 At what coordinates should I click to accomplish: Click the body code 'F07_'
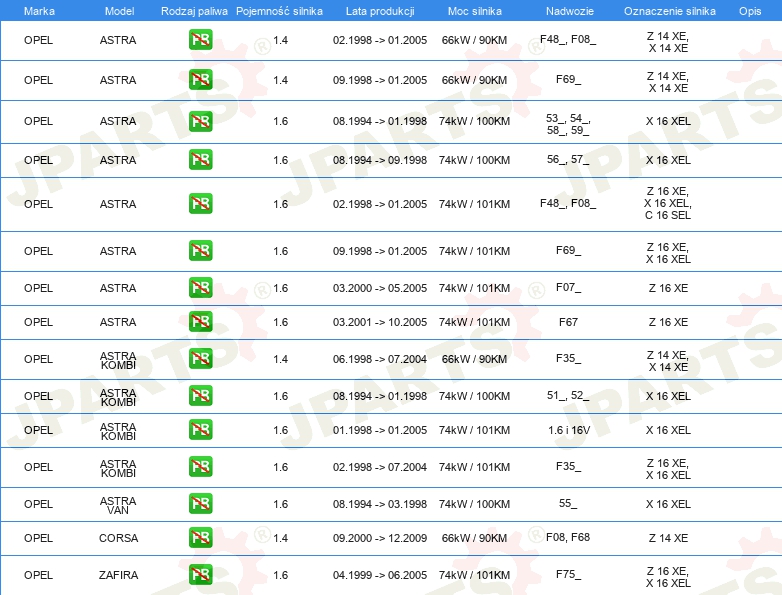[x=569, y=288]
